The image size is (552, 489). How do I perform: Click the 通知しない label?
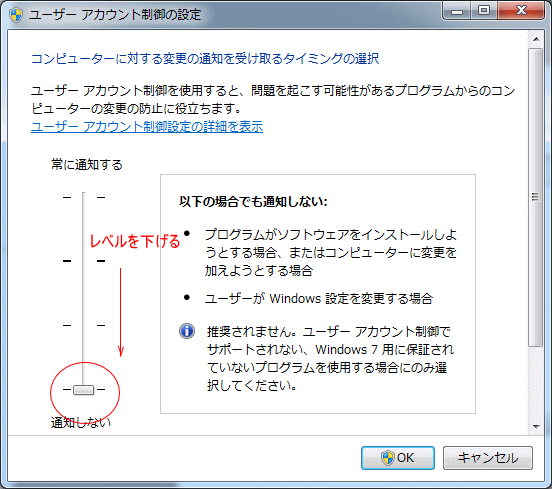[x=81, y=422]
